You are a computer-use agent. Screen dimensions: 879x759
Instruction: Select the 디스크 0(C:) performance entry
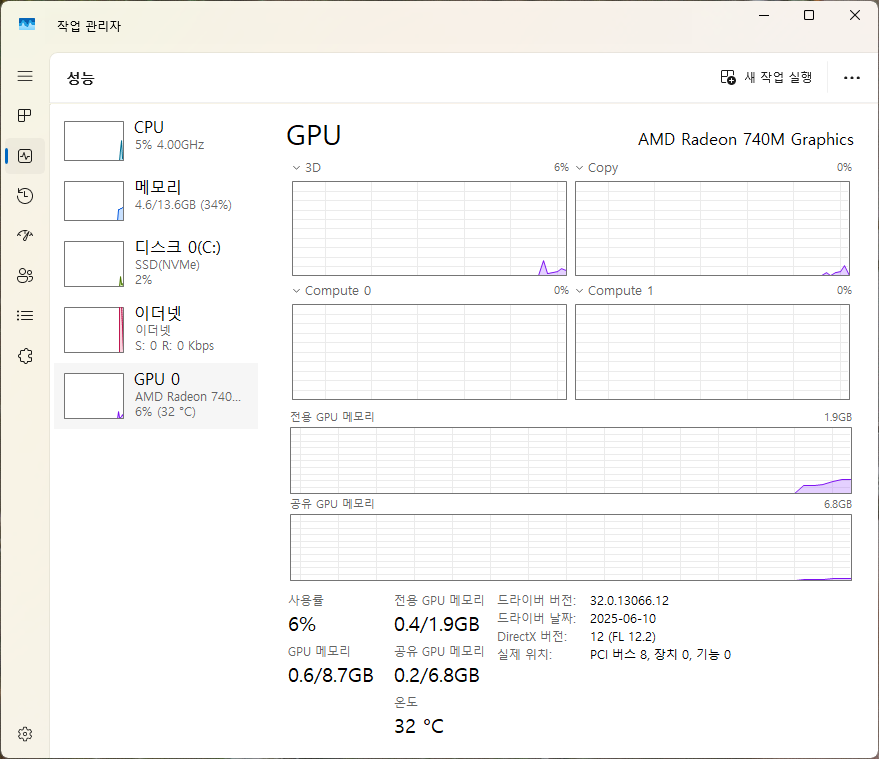tap(156, 263)
